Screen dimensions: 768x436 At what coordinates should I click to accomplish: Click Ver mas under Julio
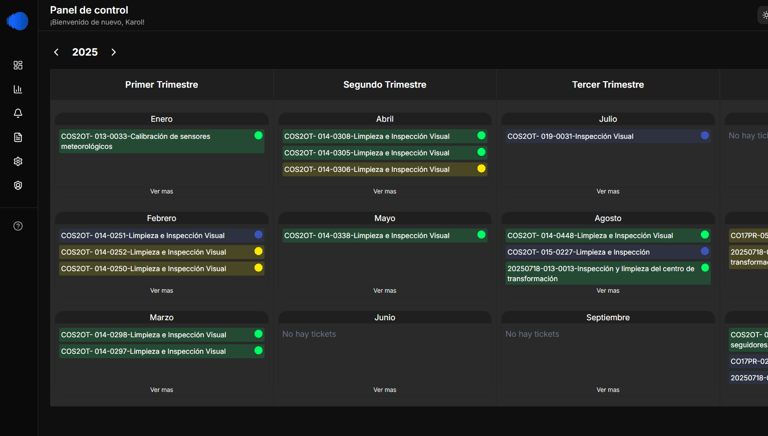(x=608, y=192)
